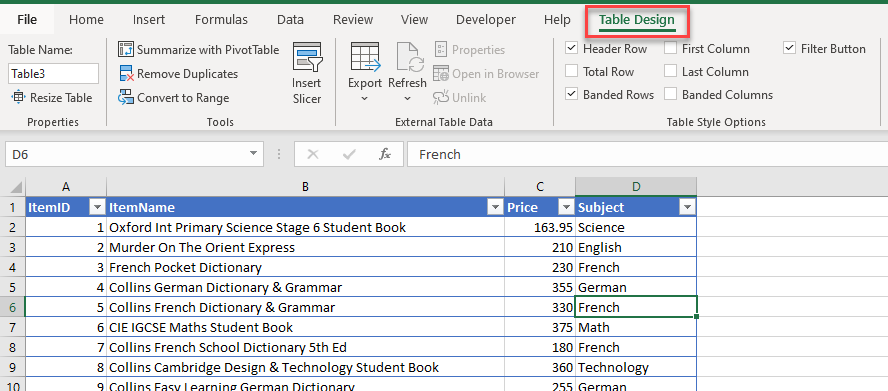This screenshot has height=391, width=888.
Task: Uncheck the Header Row checkbox
Action: click(571, 49)
